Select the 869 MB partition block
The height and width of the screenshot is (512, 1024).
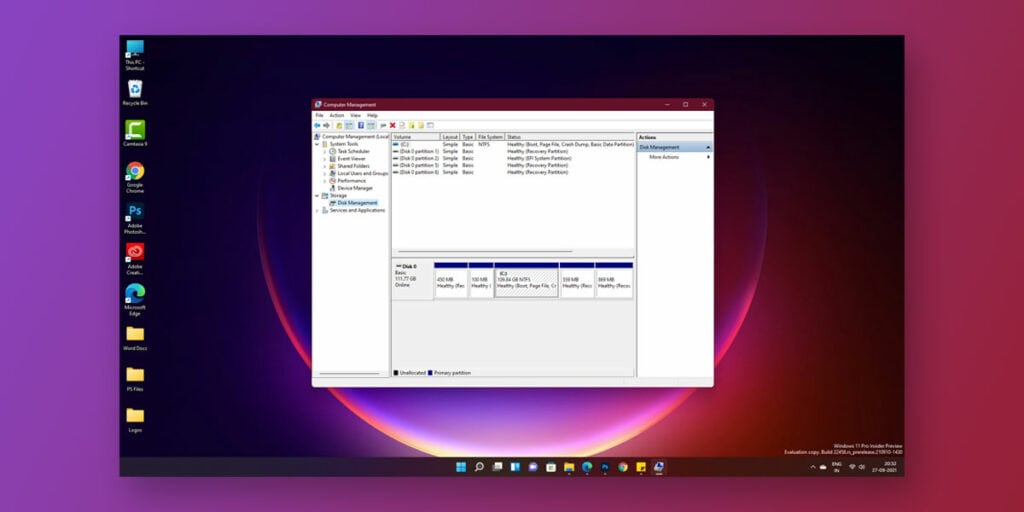click(x=615, y=281)
